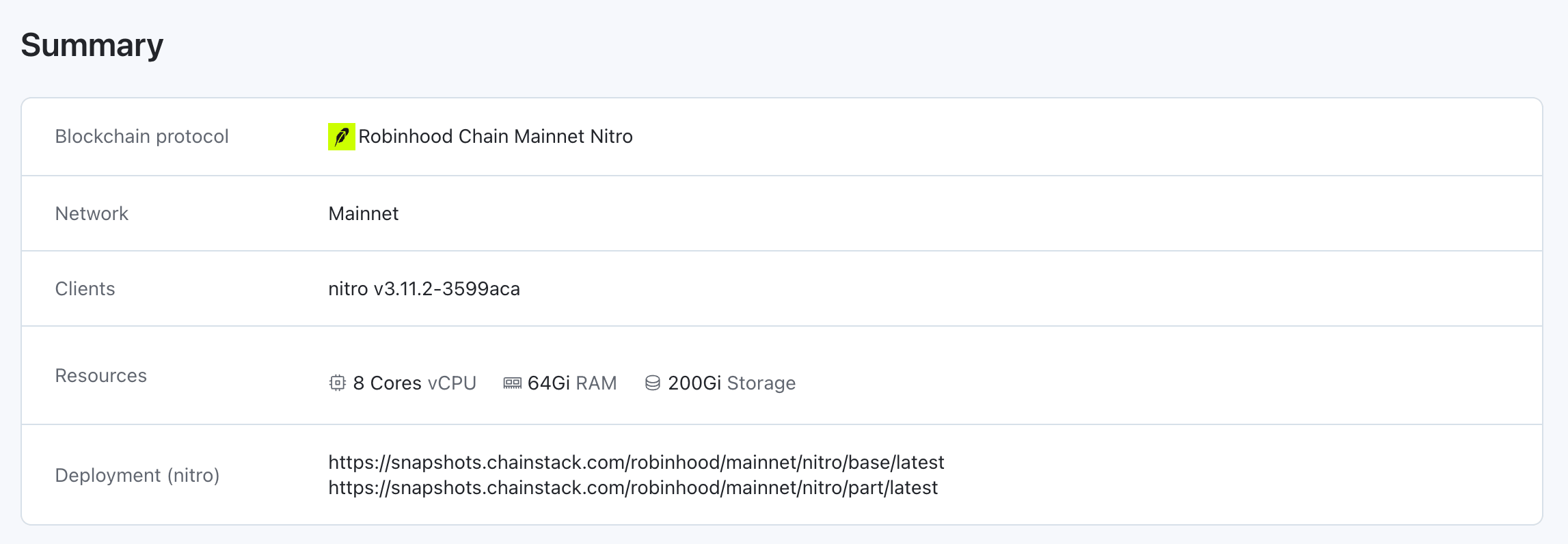Click the Summary heading
The image size is (1568, 544).
click(x=92, y=45)
